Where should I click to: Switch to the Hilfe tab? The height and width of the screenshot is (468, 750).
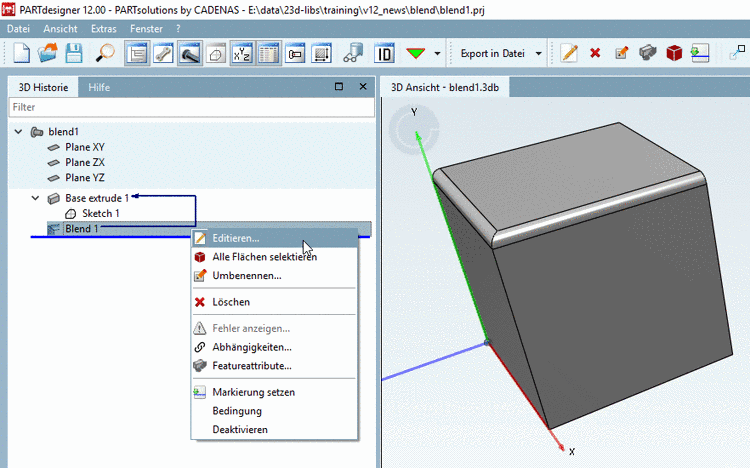99,87
